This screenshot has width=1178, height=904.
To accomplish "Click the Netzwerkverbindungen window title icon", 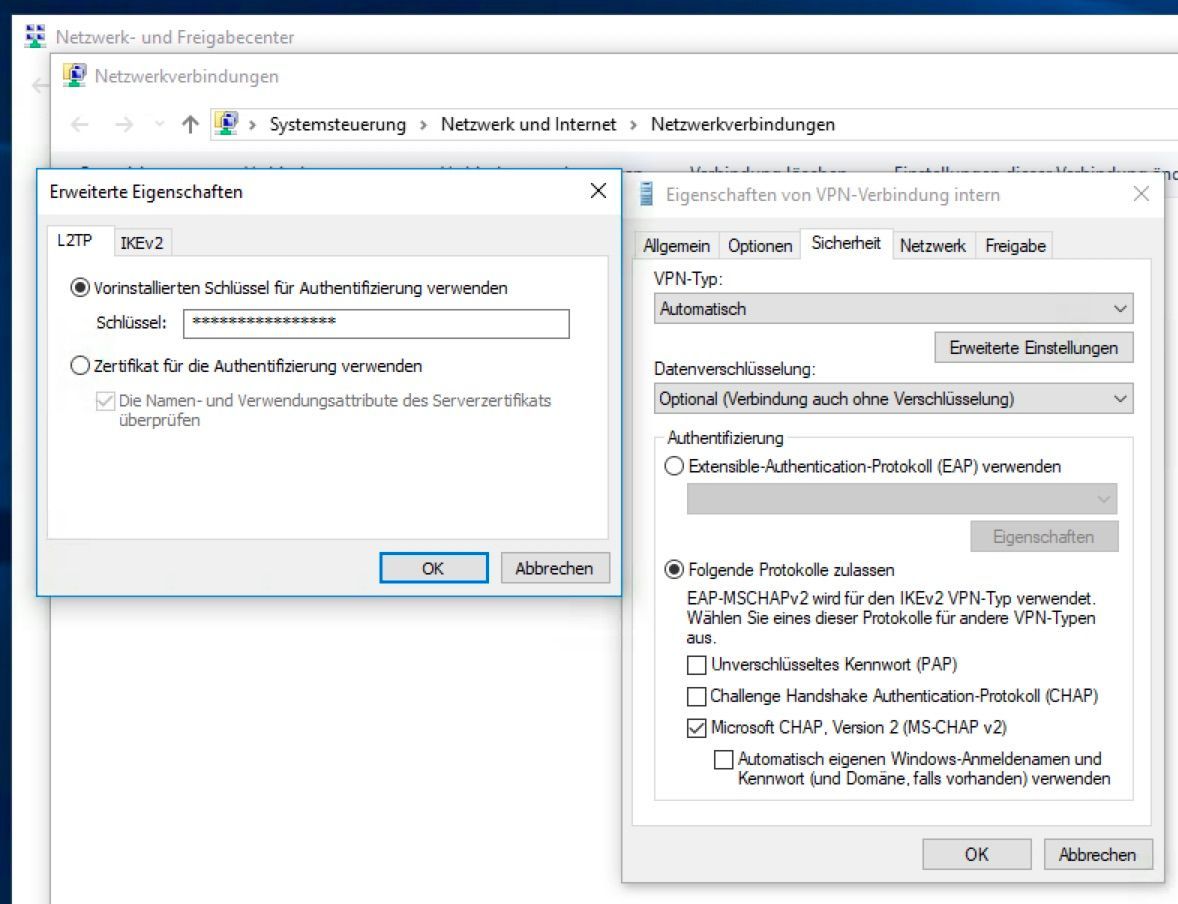I will [74, 76].
